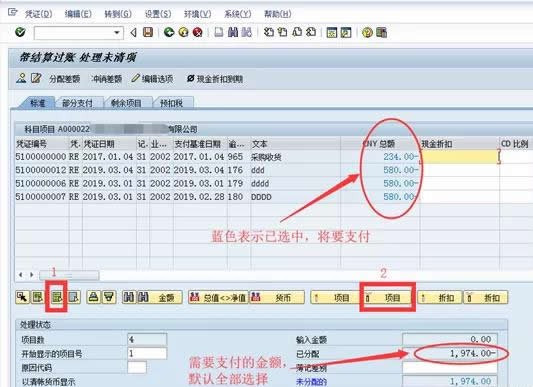Open the 编辑(E) menu
Screen dimensions: 533x387
pos(78,14)
